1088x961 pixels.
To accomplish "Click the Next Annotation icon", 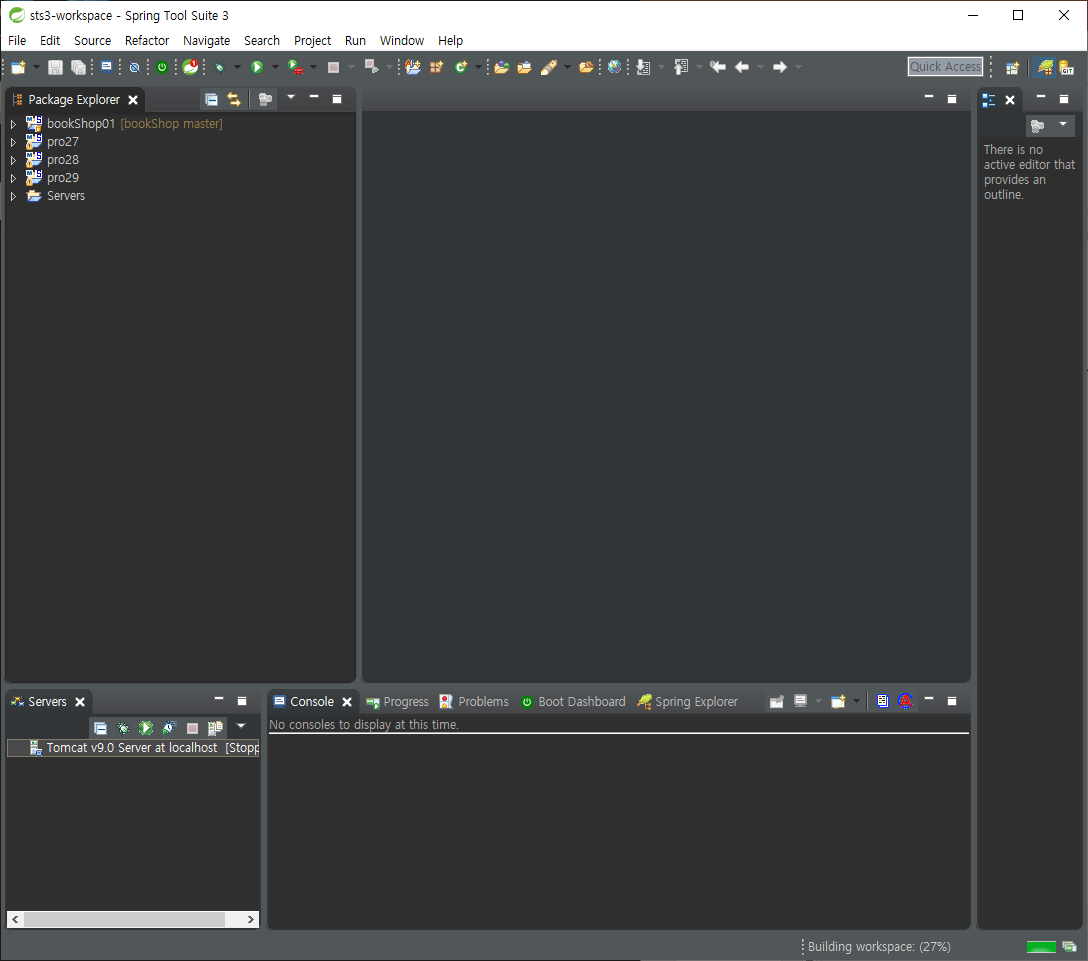I will point(643,67).
